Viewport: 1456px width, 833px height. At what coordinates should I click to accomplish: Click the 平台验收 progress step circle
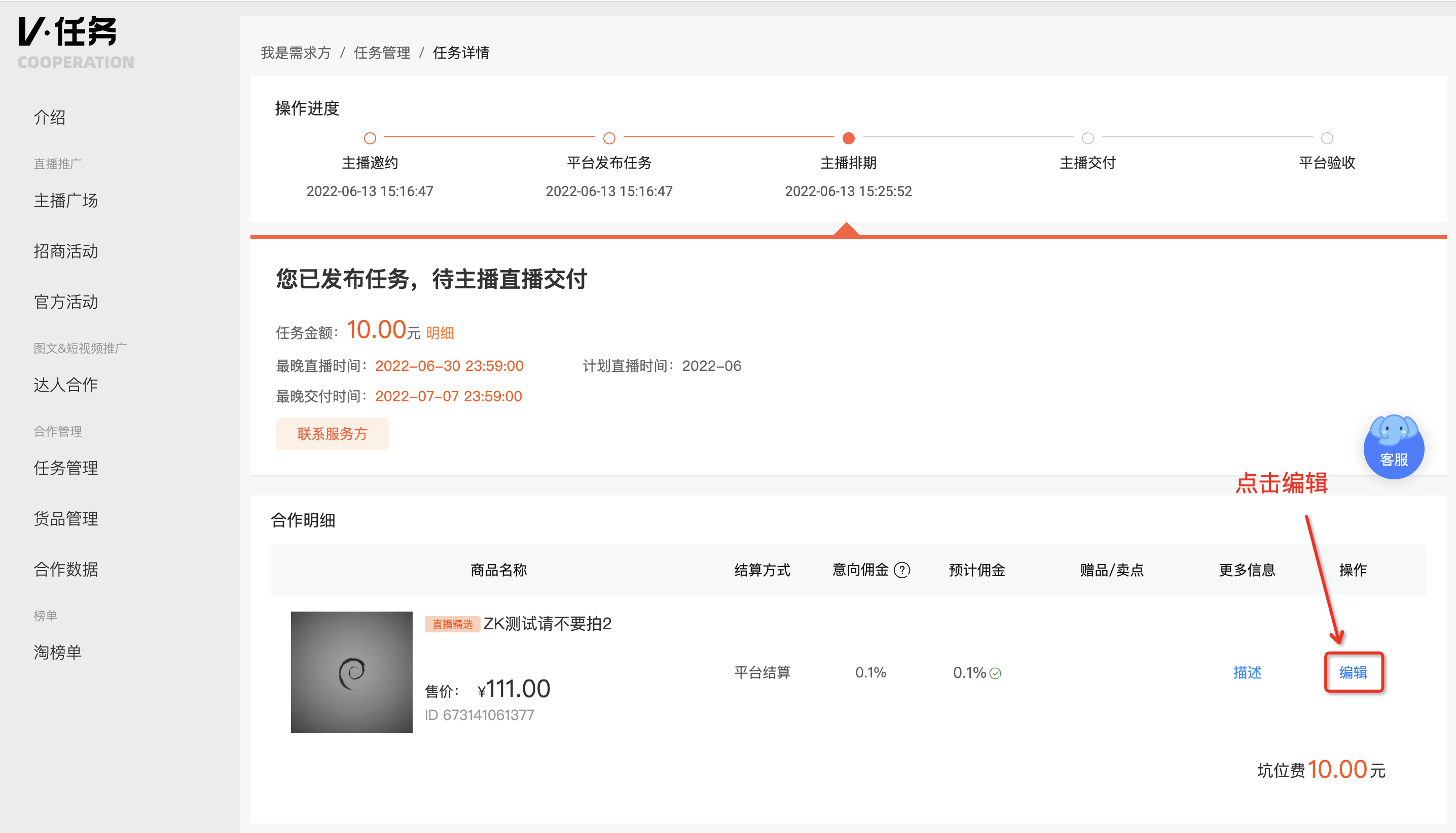(1327, 138)
